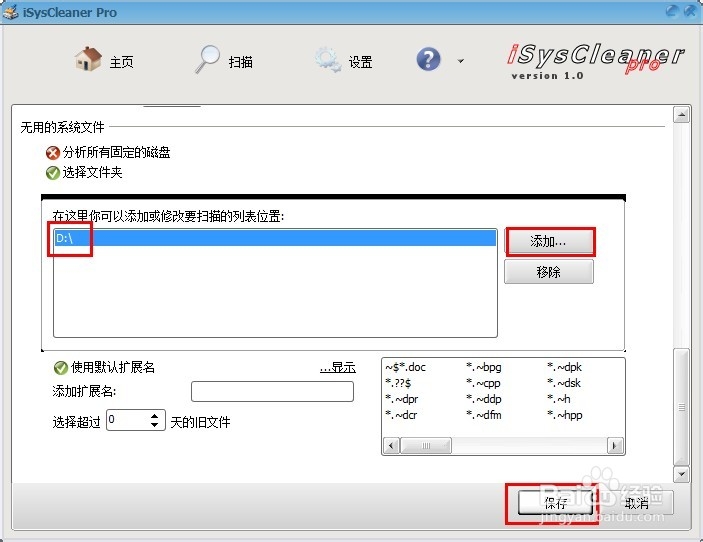Viewport: 703px width, 542px height.
Task: Select the D:\ entry in the list
Action: pyautogui.click(x=274, y=238)
